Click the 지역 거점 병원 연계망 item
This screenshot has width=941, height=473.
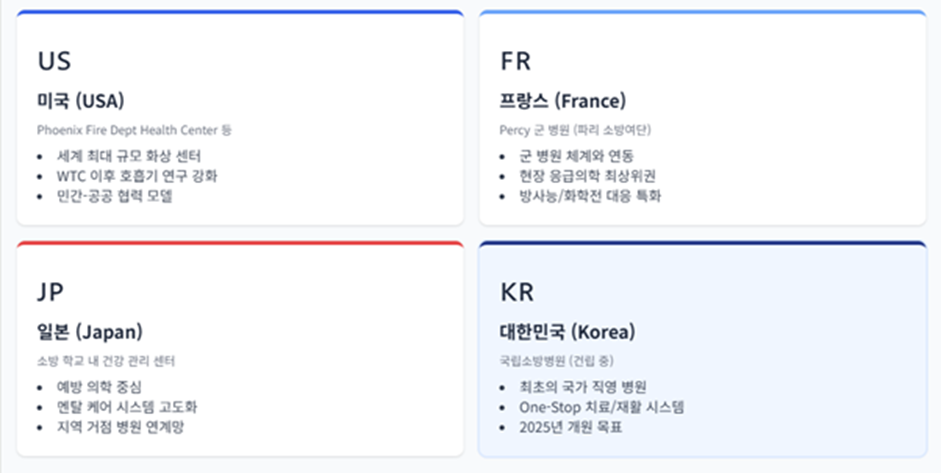coord(120,427)
